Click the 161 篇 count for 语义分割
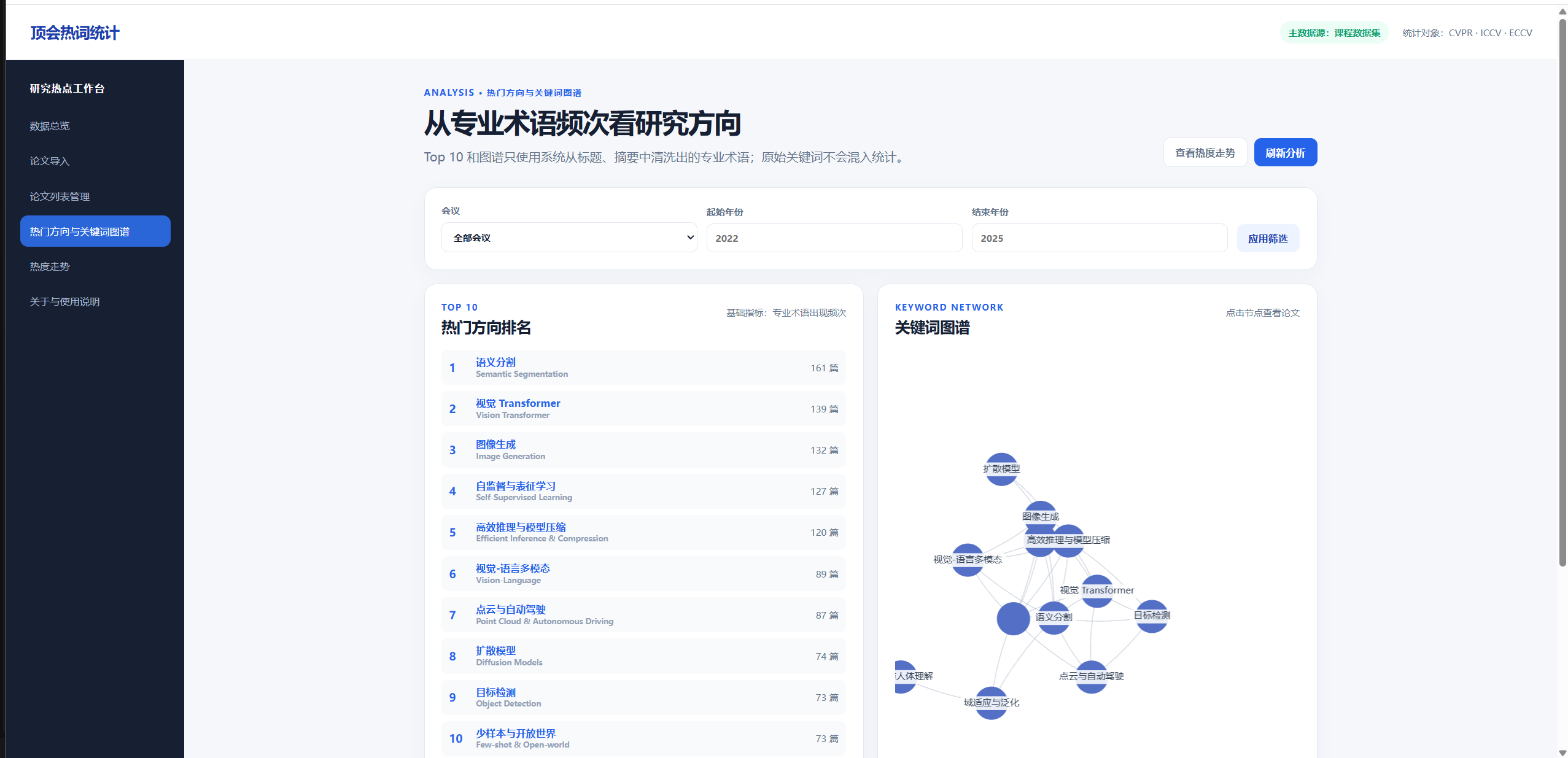The image size is (1568, 758). click(x=824, y=368)
